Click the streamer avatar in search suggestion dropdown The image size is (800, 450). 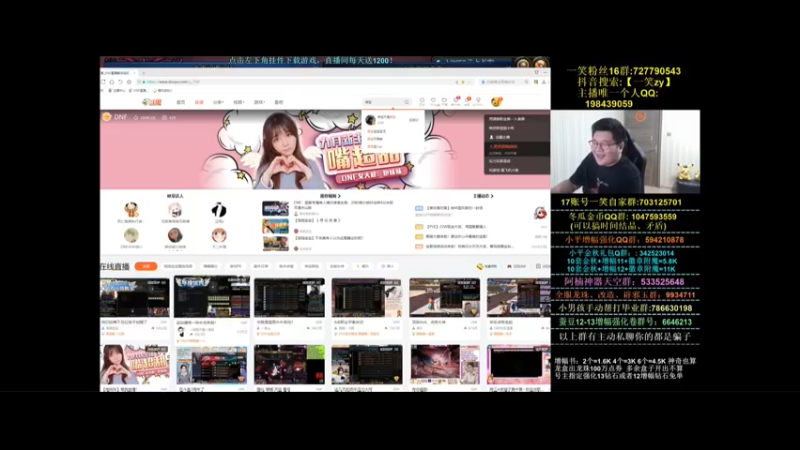click(x=370, y=120)
